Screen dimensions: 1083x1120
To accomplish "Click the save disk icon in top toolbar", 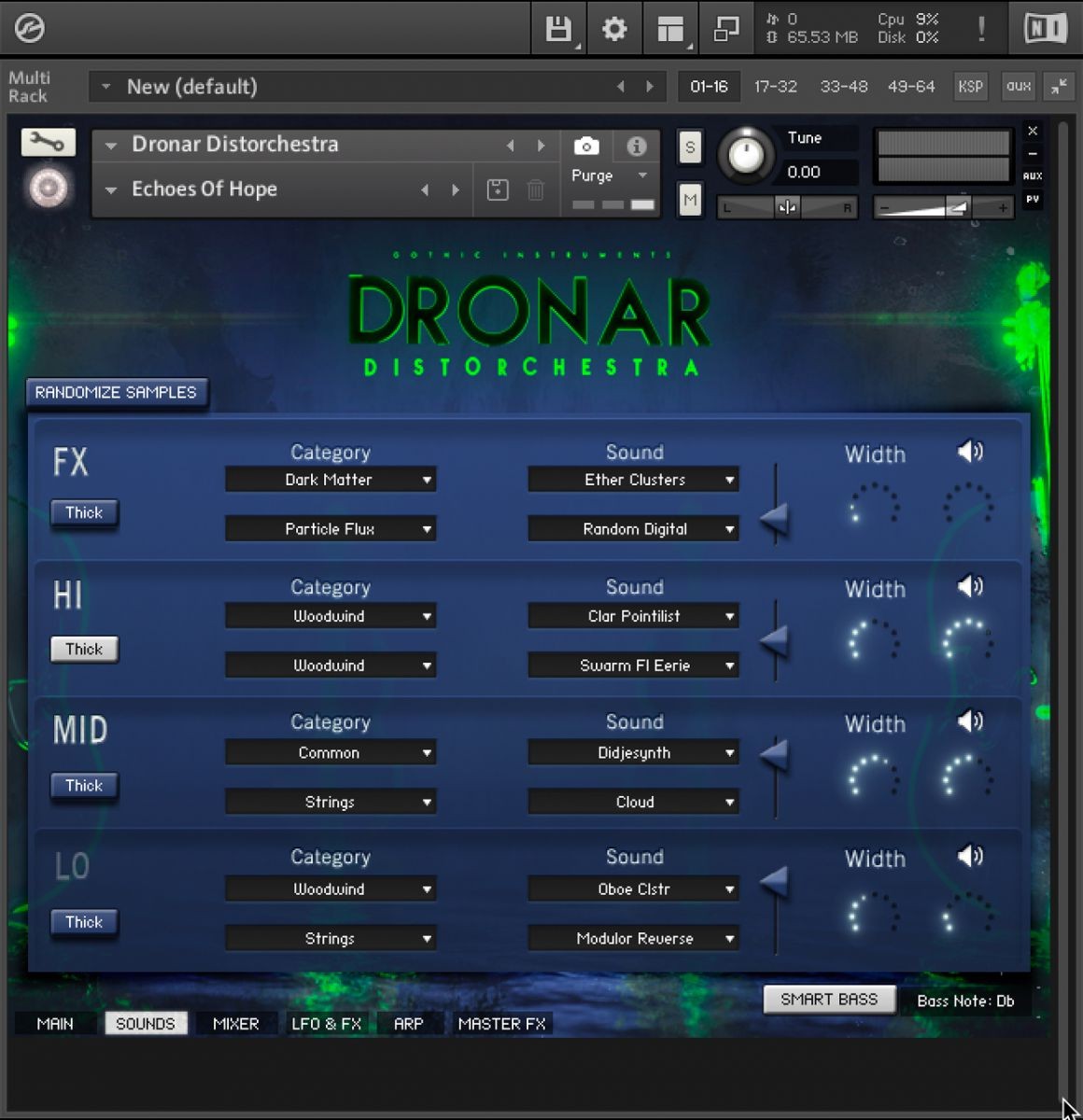I will pyautogui.click(x=557, y=29).
